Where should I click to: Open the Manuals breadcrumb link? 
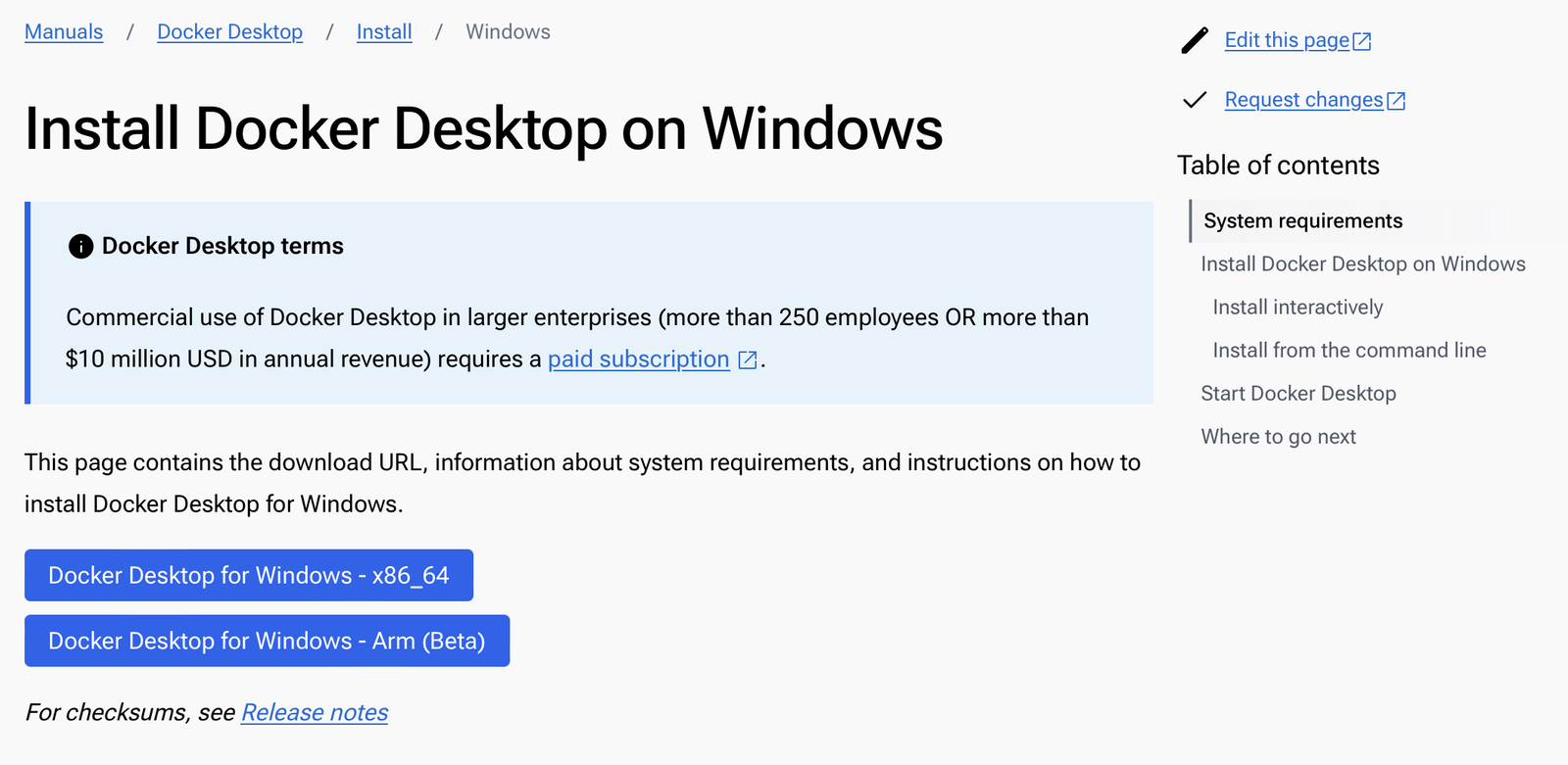click(x=64, y=31)
